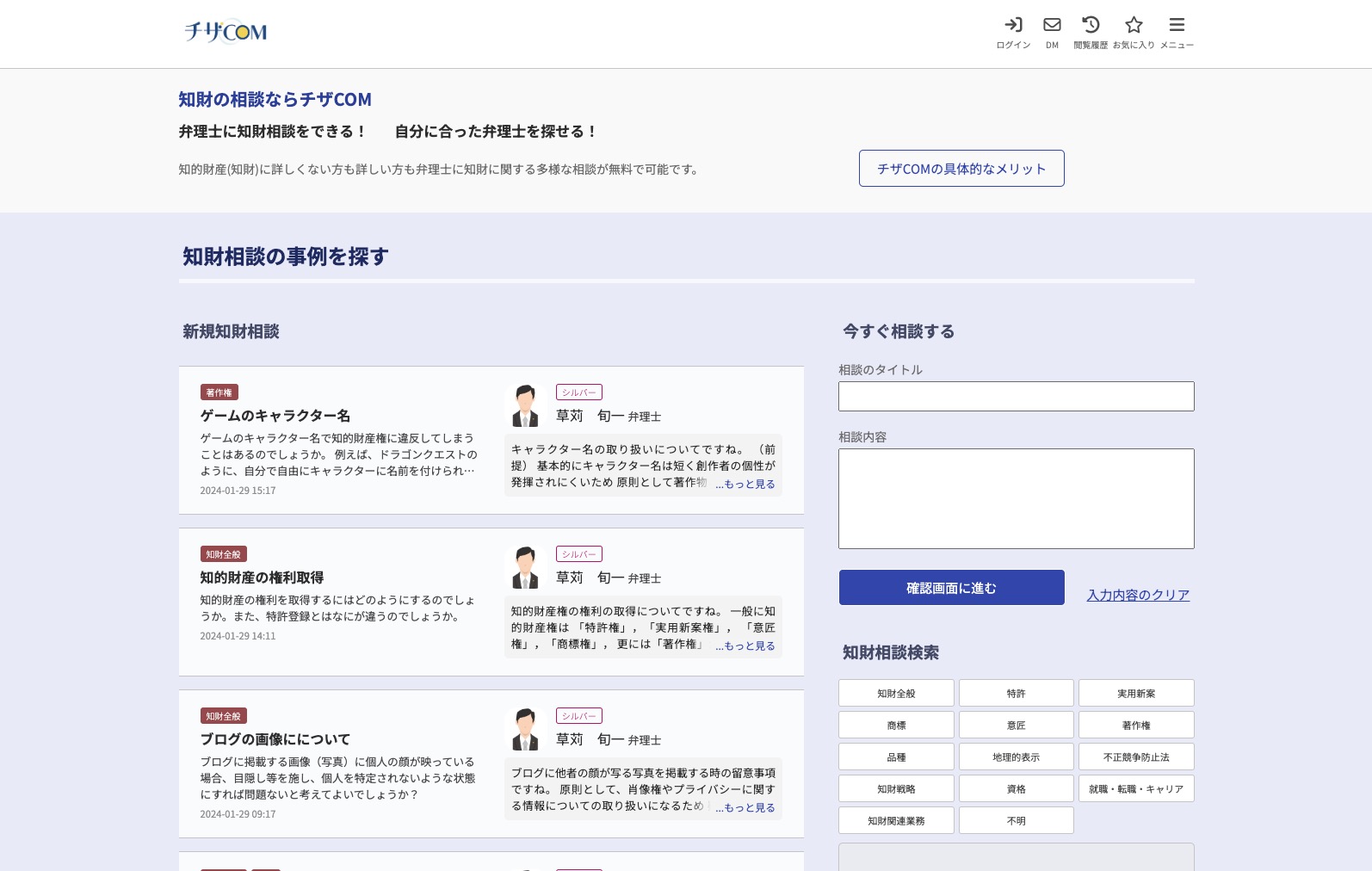The width and height of the screenshot is (1372, 871).
Task: Click the date 2024-01-29 09:17
Action: point(238,814)
